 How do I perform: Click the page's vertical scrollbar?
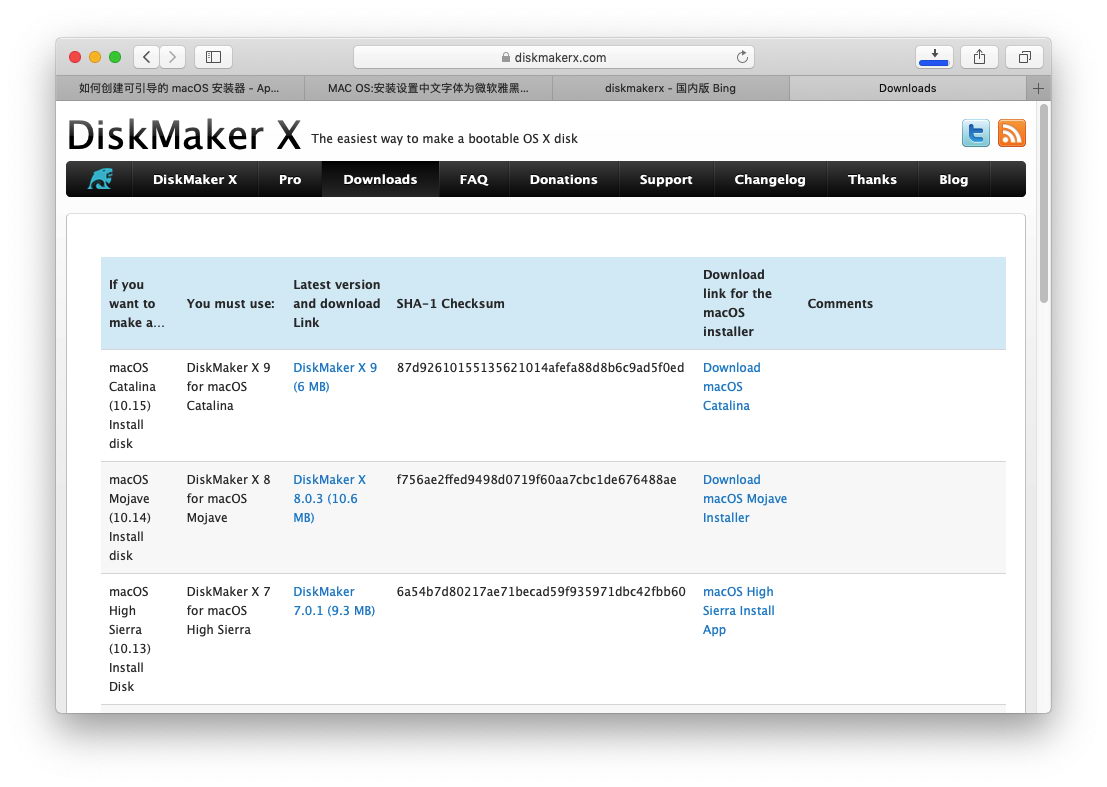click(x=1044, y=200)
